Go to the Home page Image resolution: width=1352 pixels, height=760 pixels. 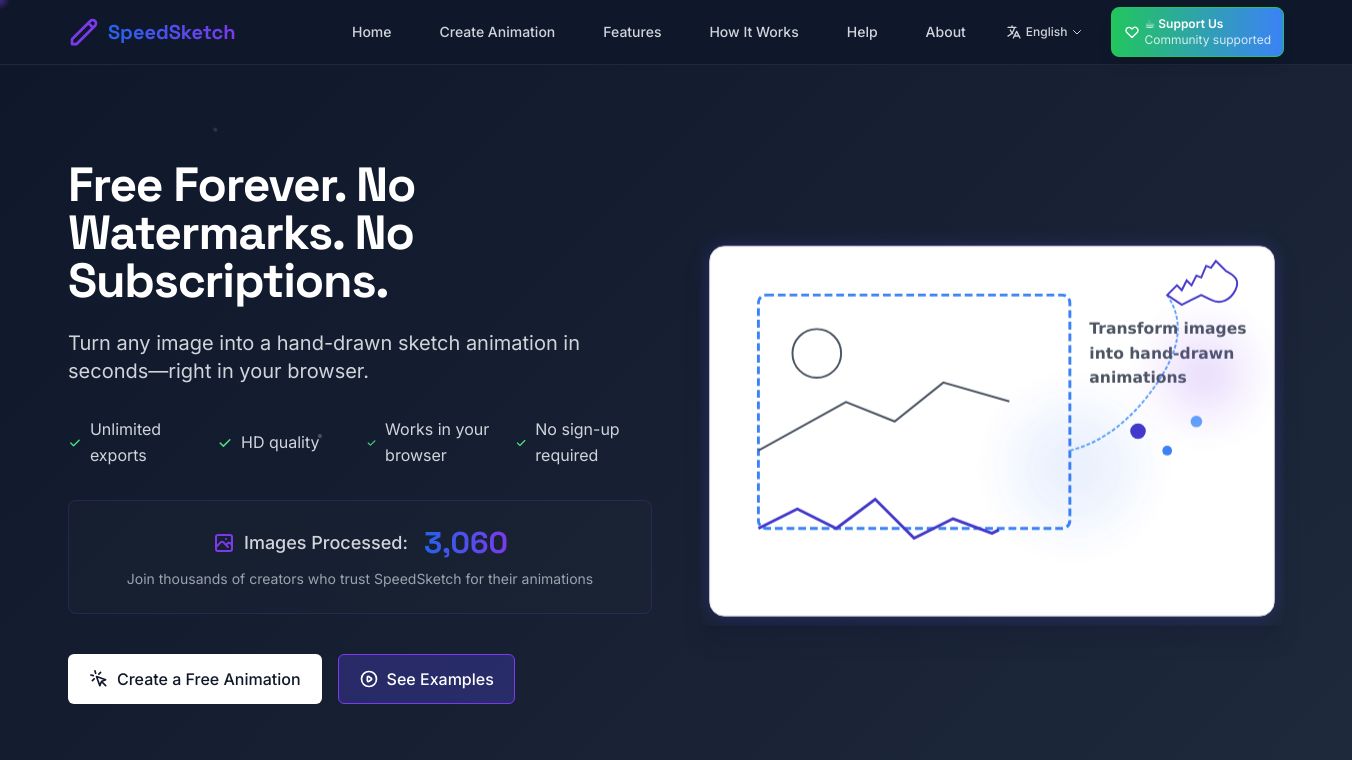click(371, 32)
